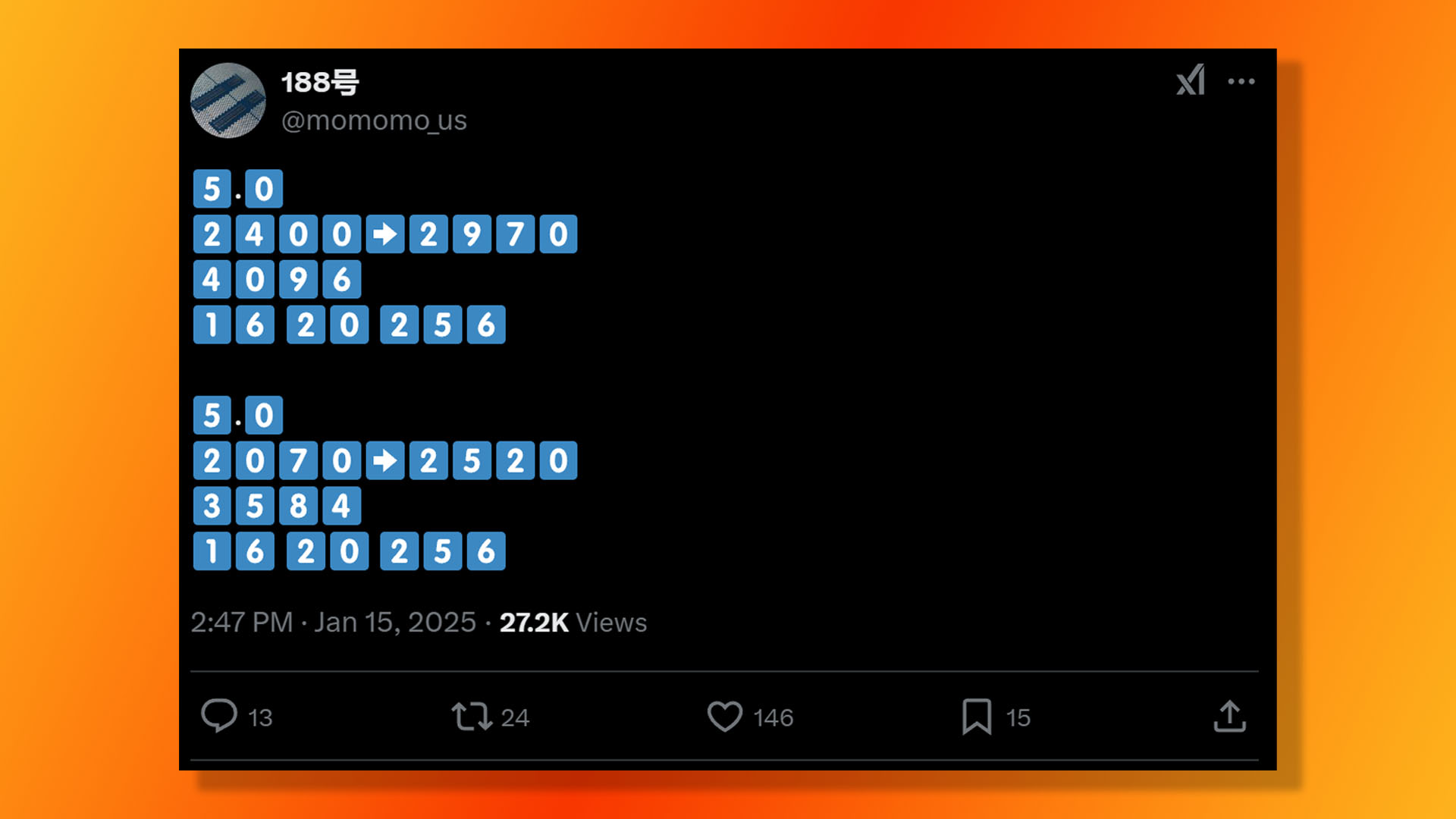Click the display name 188호
The width and height of the screenshot is (1456, 819).
coord(320,82)
